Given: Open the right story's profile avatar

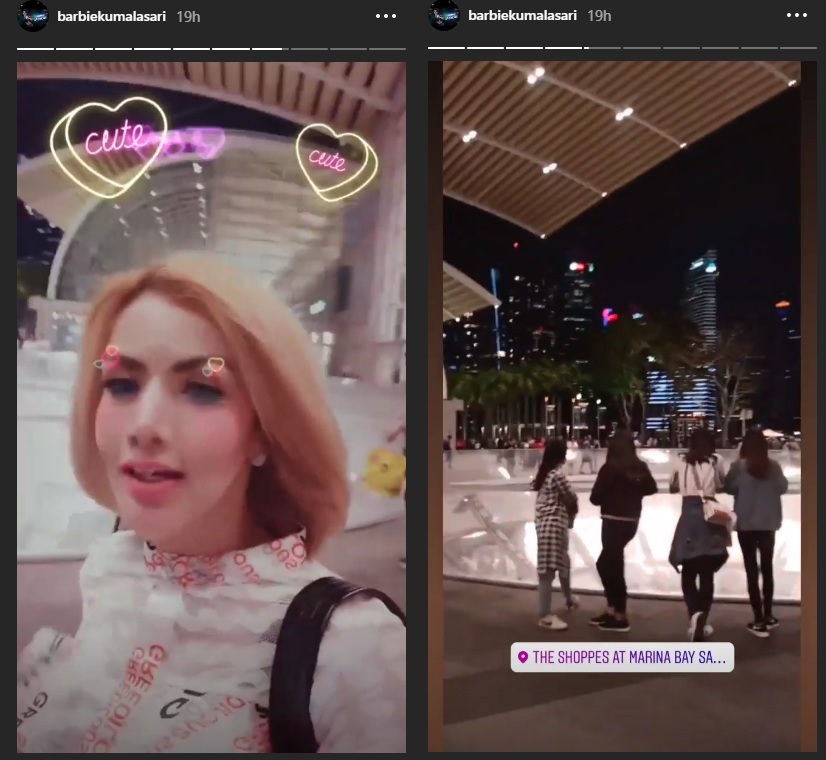Looking at the screenshot, I should click(444, 16).
